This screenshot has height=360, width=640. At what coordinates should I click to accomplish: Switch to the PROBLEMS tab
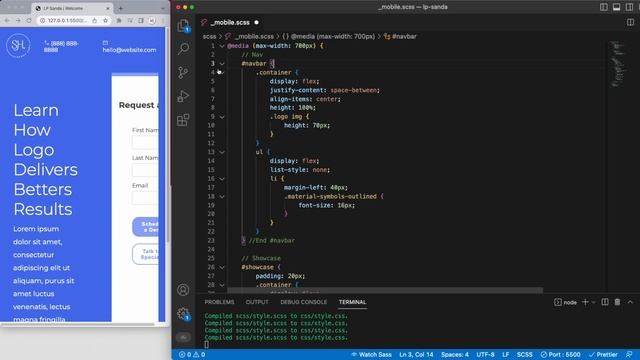pos(220,302)
